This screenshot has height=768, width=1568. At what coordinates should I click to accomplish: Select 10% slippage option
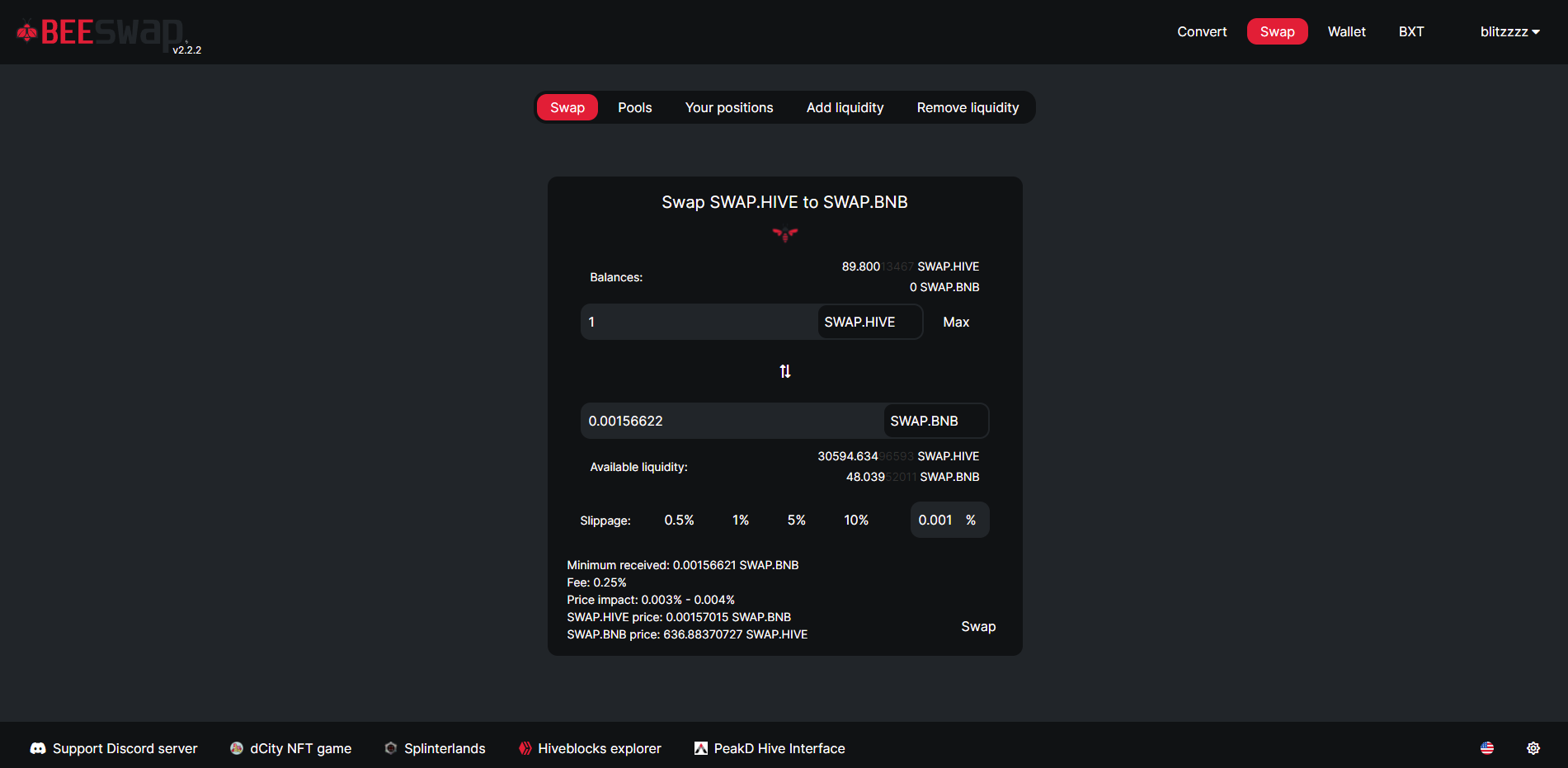pyautogui.click(x=856, y=520)
